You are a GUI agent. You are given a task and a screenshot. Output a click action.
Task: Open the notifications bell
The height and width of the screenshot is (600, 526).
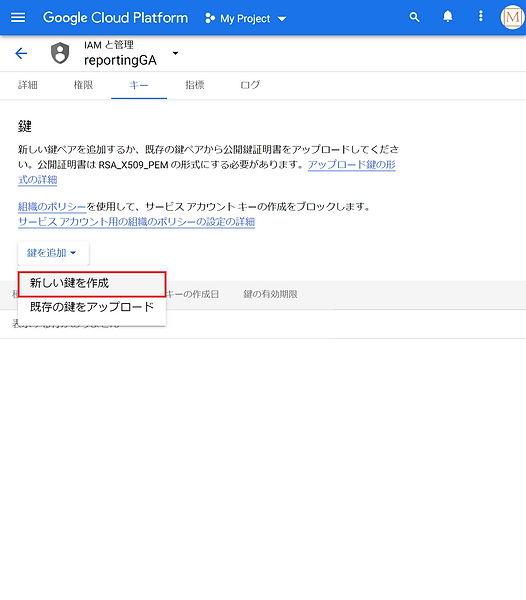(x=448, y=17)
